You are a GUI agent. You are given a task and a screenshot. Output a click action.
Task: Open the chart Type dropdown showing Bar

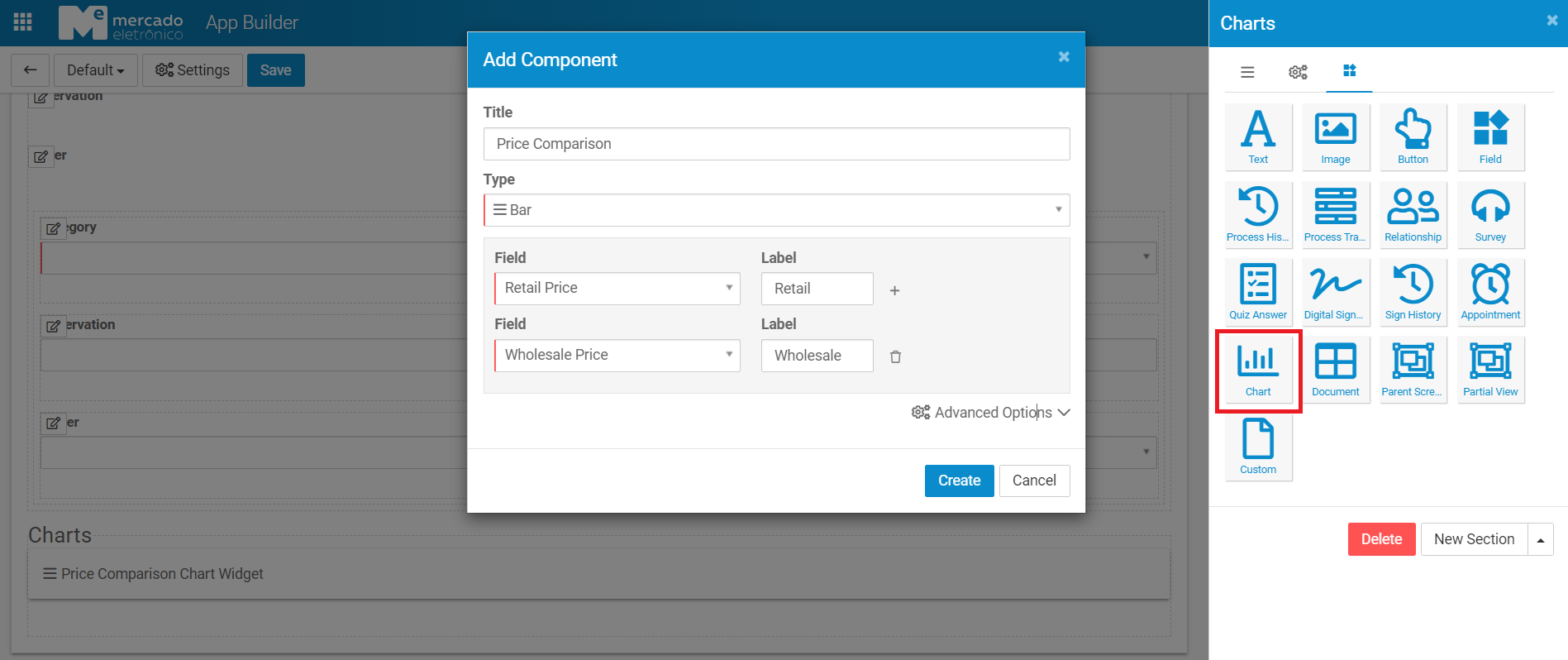(776, 210)
